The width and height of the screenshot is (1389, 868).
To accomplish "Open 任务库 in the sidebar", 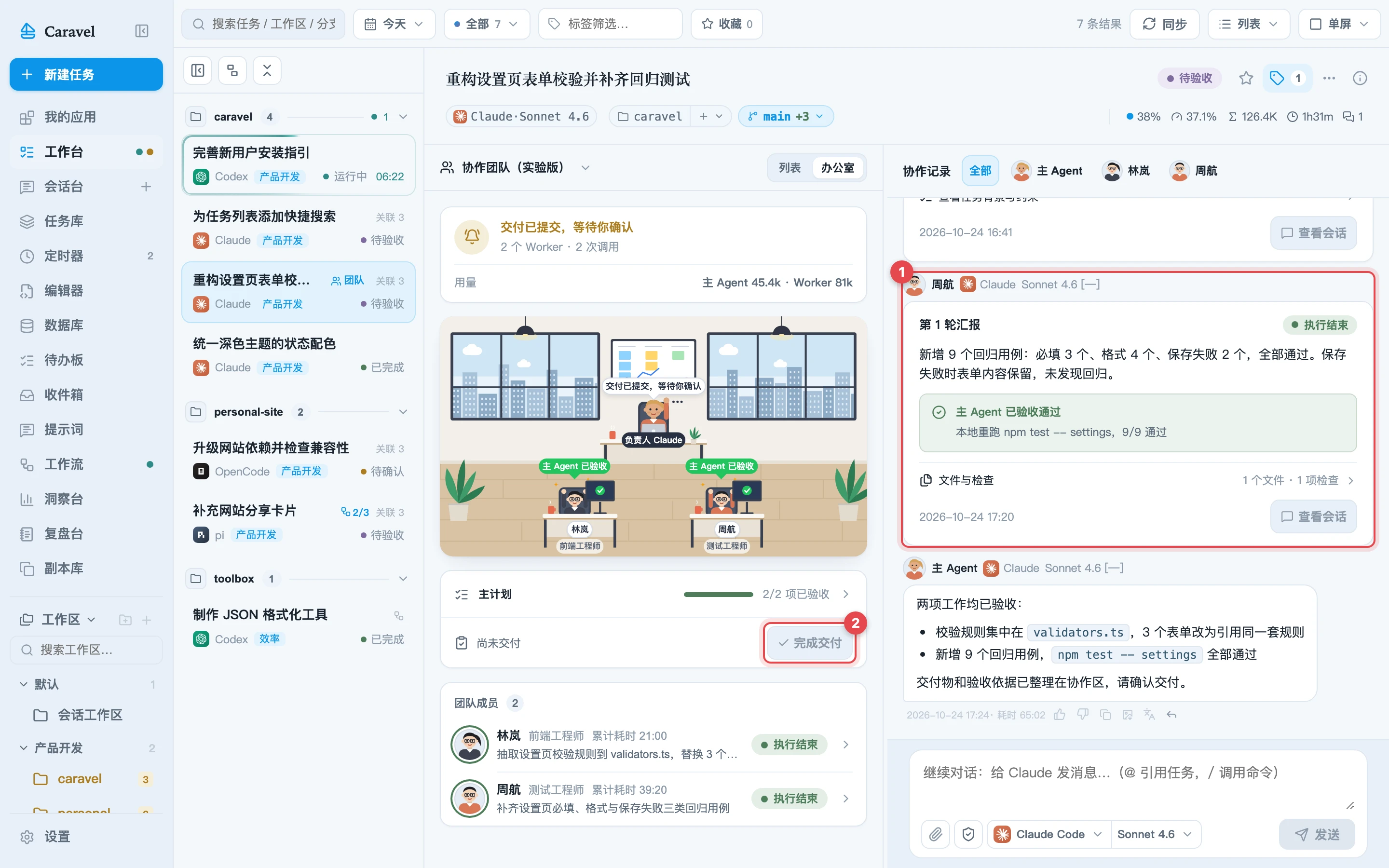I will coord(86,221).
